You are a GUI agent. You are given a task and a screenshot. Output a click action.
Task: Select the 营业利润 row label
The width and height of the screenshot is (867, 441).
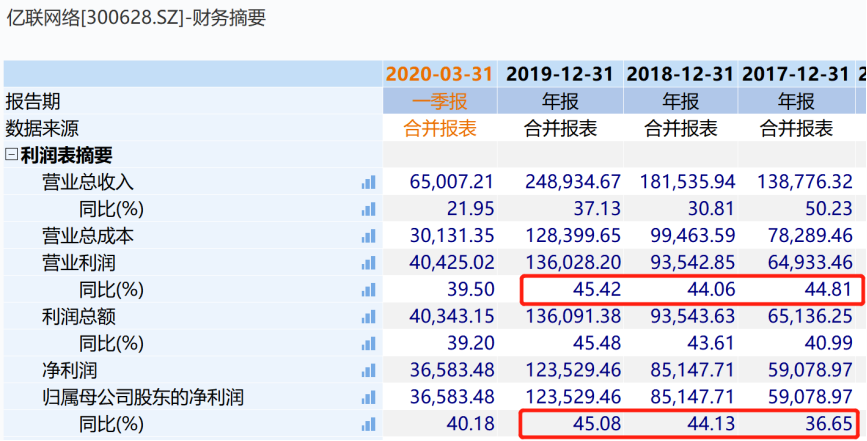click(79, 262)
